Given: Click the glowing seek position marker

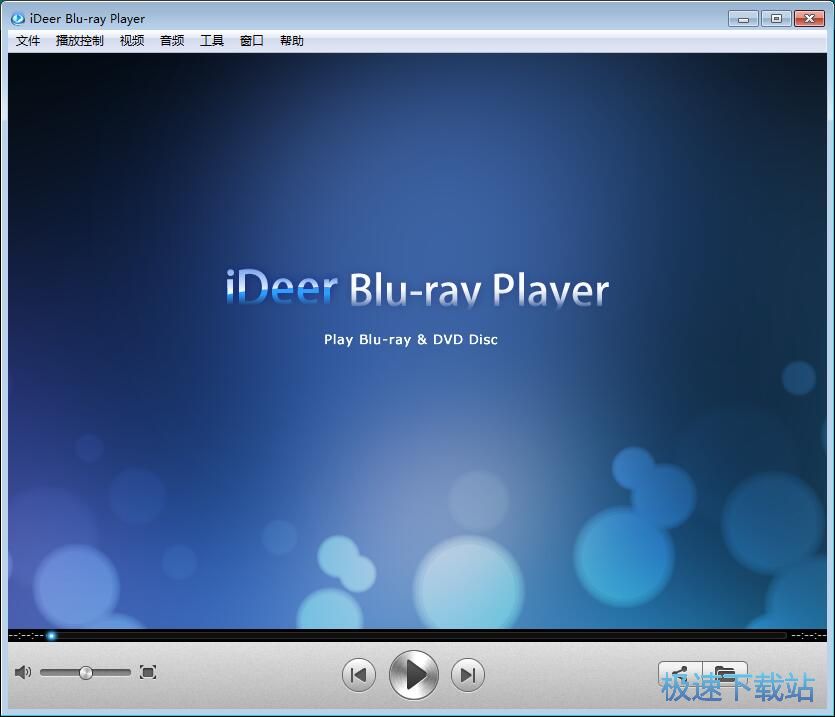Looking at the screenshot, I should (51, 635).
